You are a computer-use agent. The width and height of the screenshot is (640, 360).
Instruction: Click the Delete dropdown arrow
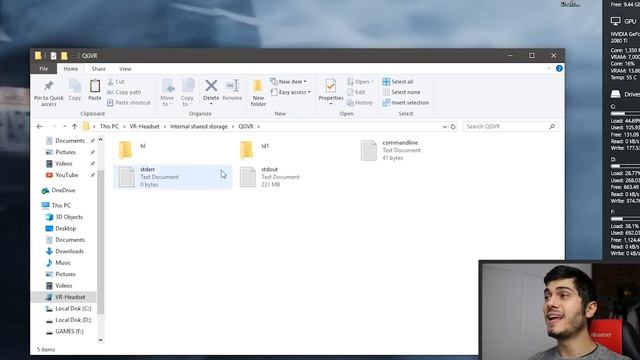pyautogui.click(x=211, y=104)
